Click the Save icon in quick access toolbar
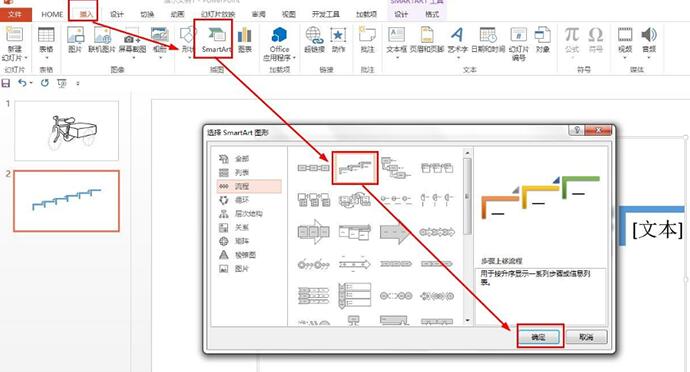 (6, 83)
